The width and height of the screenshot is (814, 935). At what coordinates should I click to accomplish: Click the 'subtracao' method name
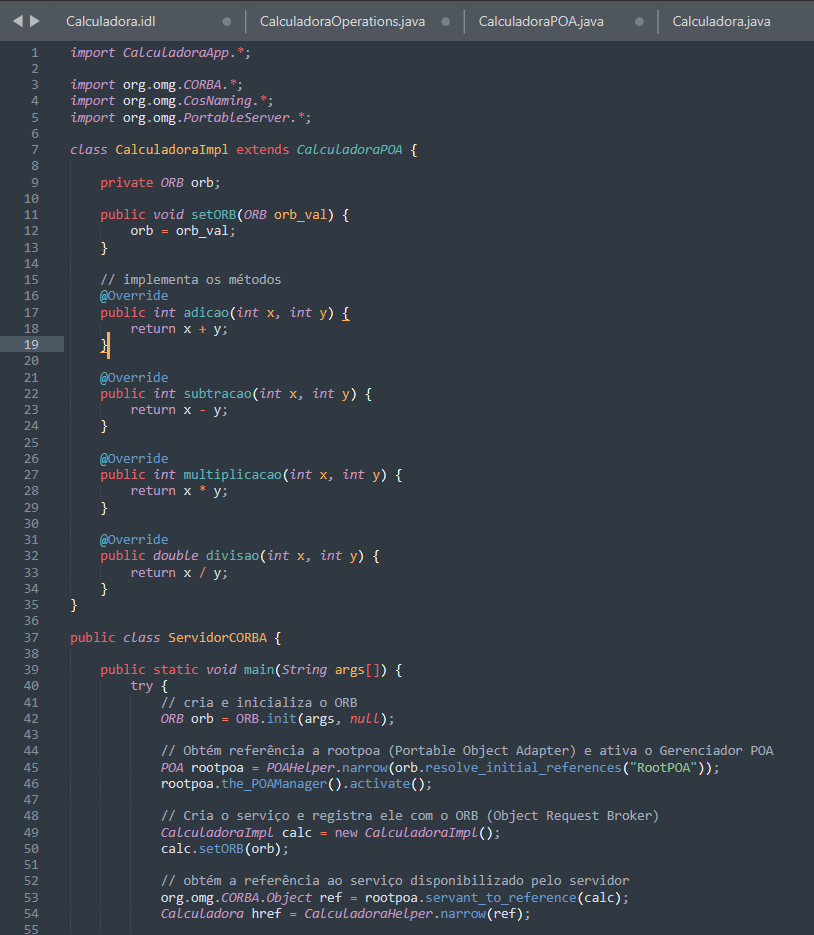pyautogui.click(x=218, y=394)
